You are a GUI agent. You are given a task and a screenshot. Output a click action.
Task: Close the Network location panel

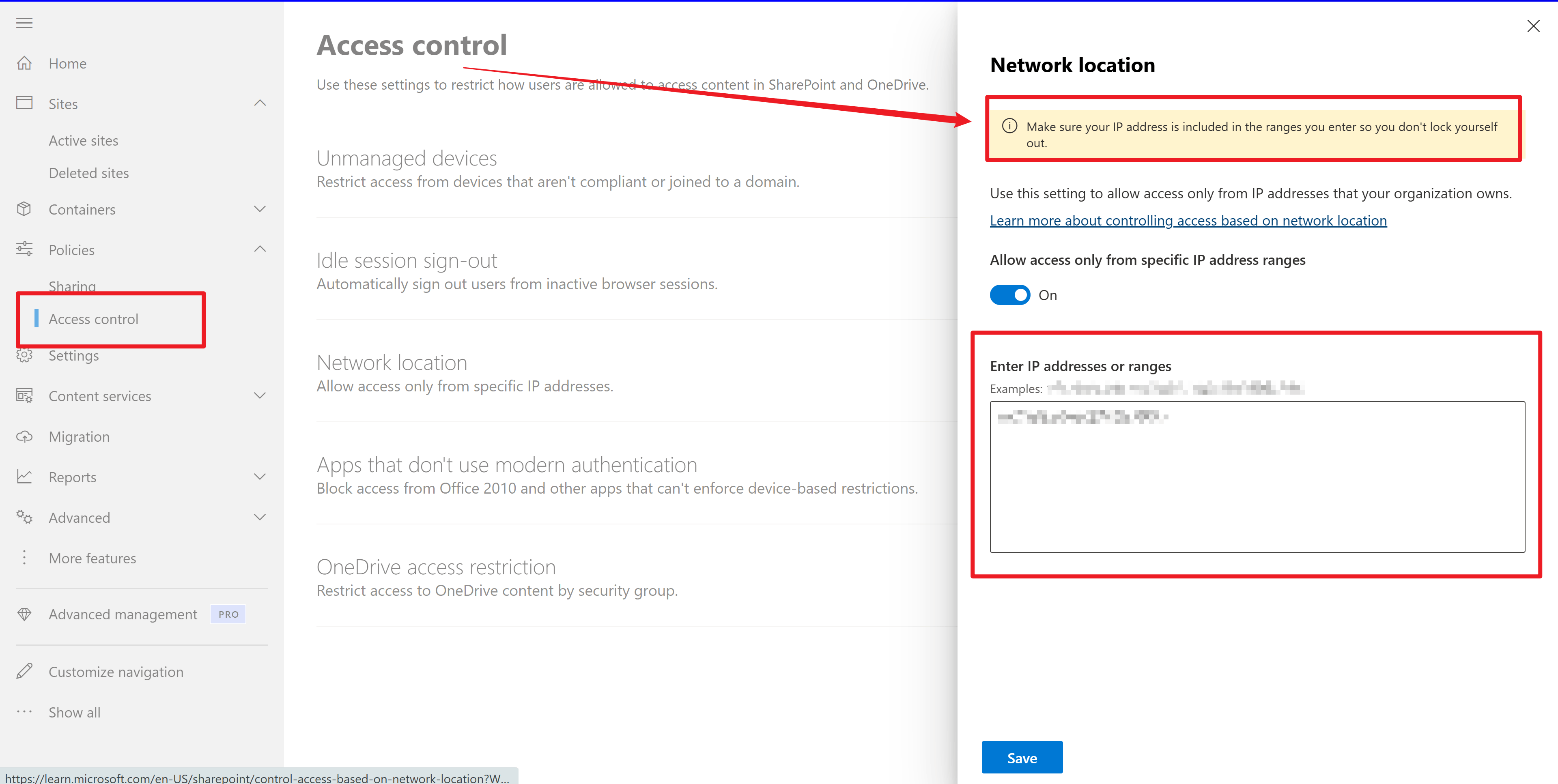click(x=1533, y=26)
